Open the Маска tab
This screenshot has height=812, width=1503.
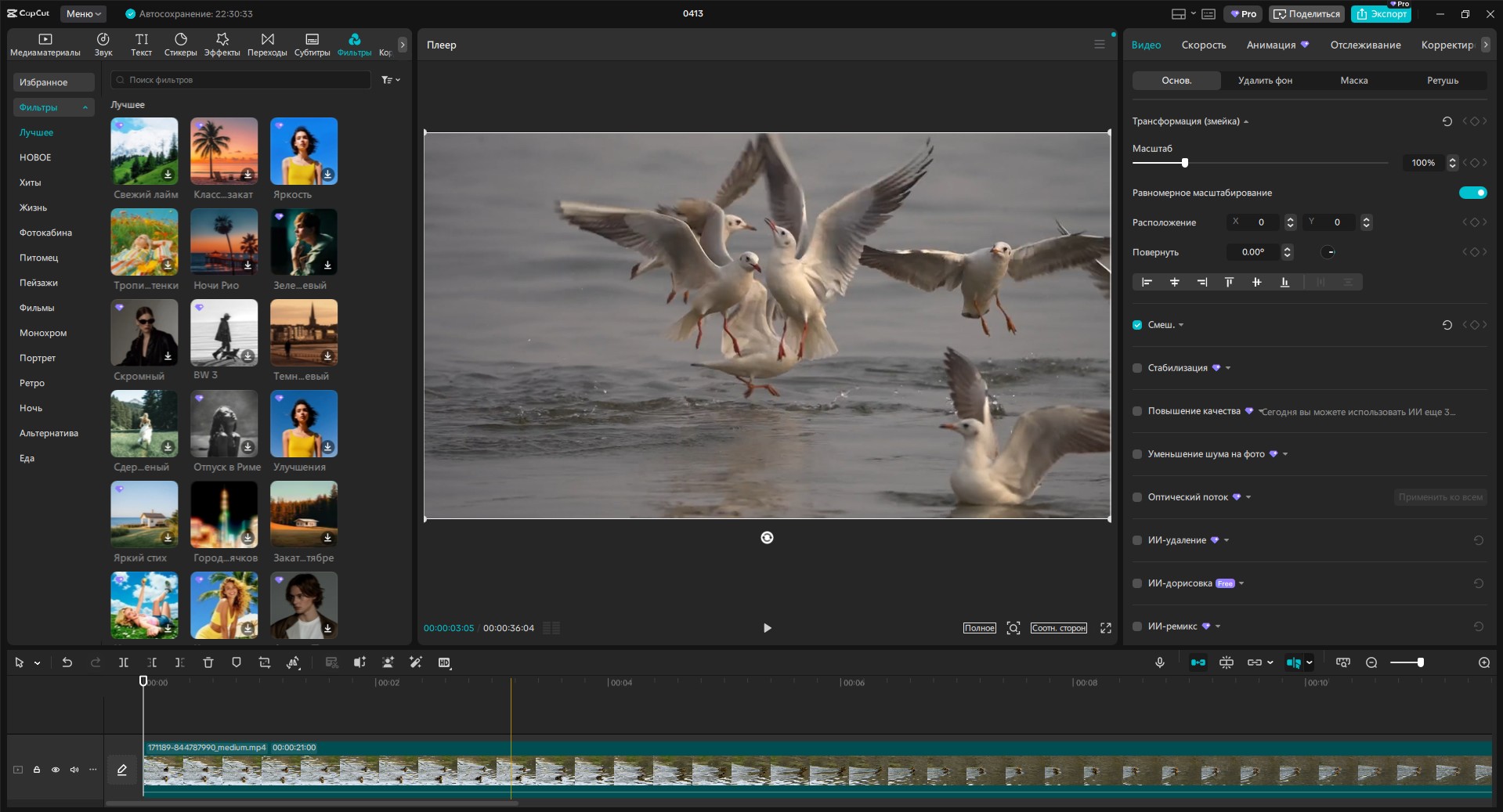click(1353, 81)
